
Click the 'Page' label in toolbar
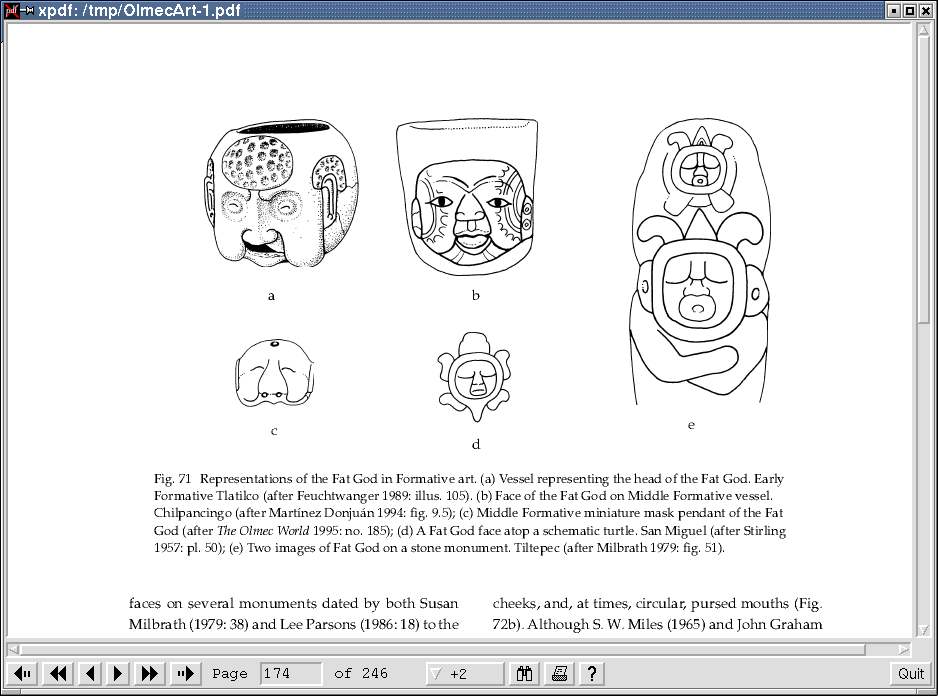[230, 674]
